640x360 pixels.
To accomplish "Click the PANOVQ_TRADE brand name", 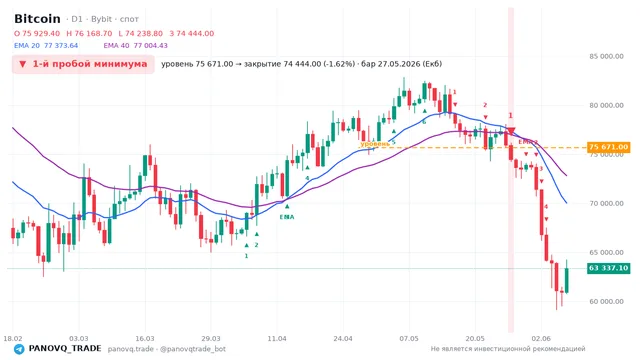I will (x=65, y=349).
